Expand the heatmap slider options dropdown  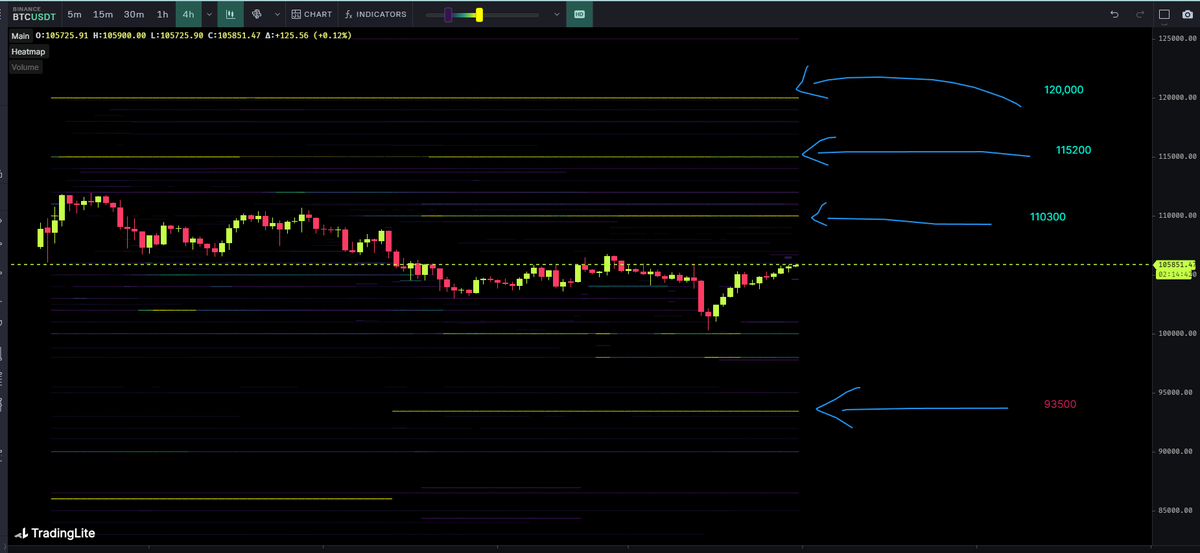point(557,14)
